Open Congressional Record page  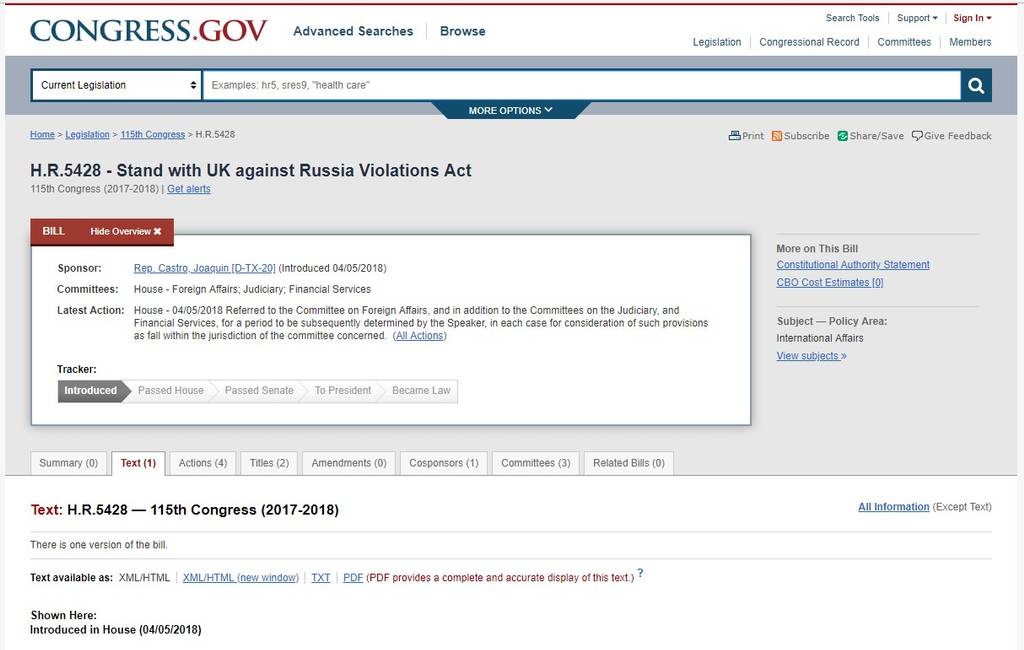pyautogui.click(x=809, y=42)
